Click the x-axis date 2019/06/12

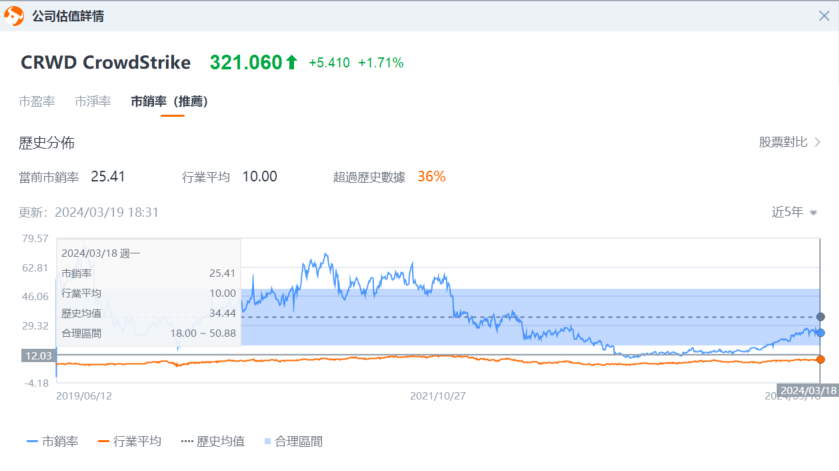tap(84, 396)
